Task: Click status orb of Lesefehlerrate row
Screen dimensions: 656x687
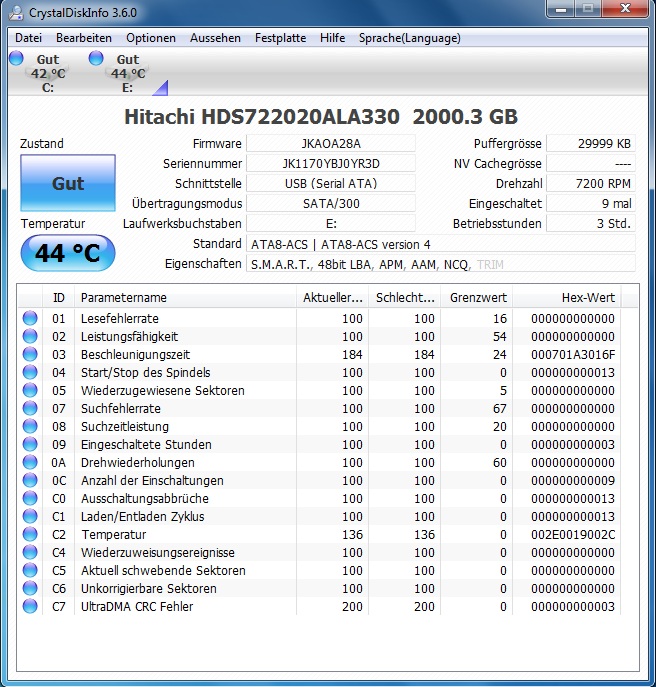Action: 30,318
